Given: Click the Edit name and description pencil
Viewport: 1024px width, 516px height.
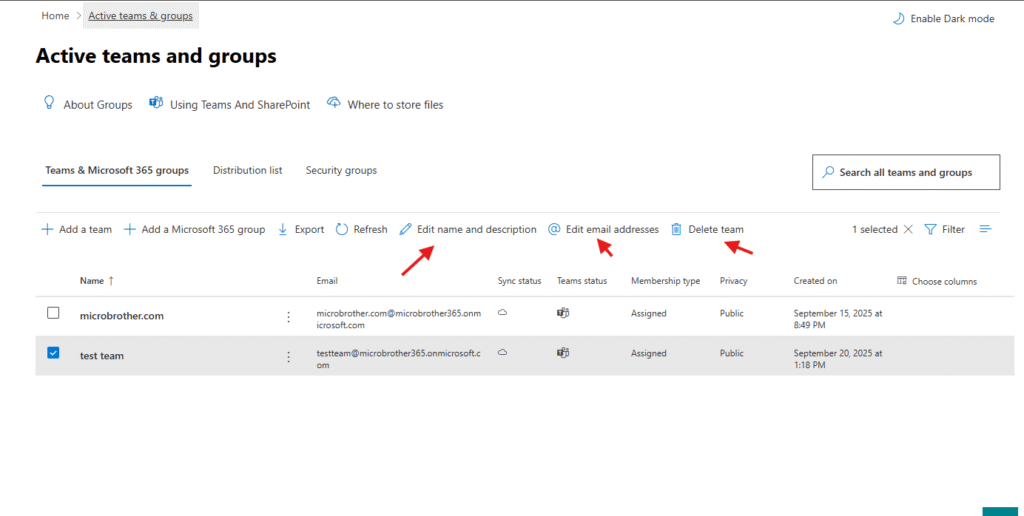Looking at the screenshot, I should pyautogui.click(x=406, y=230).
